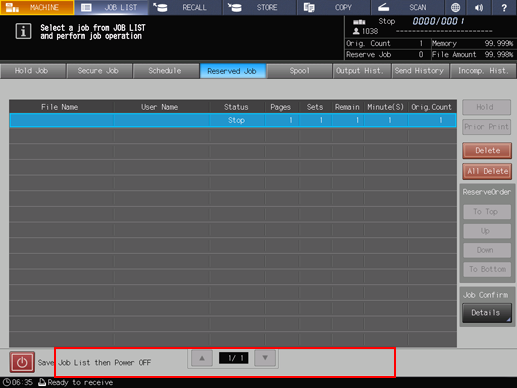Click the red Delete button
This screenshot has width=517, height=388.
487,151
